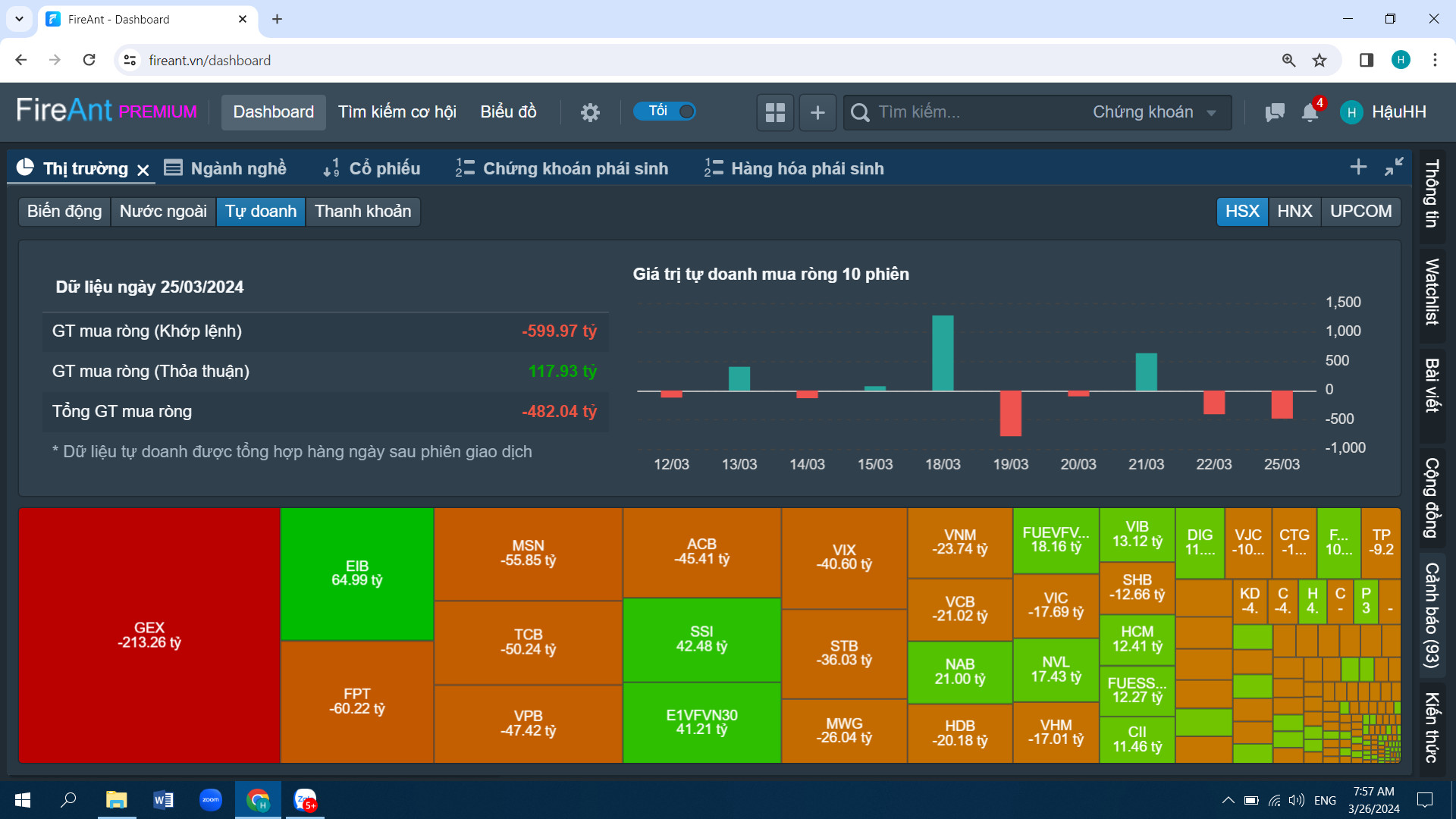Screen dimensions: 1456x819
Task: Open the HậuHH account menu
Action: tap(1384, 112)
